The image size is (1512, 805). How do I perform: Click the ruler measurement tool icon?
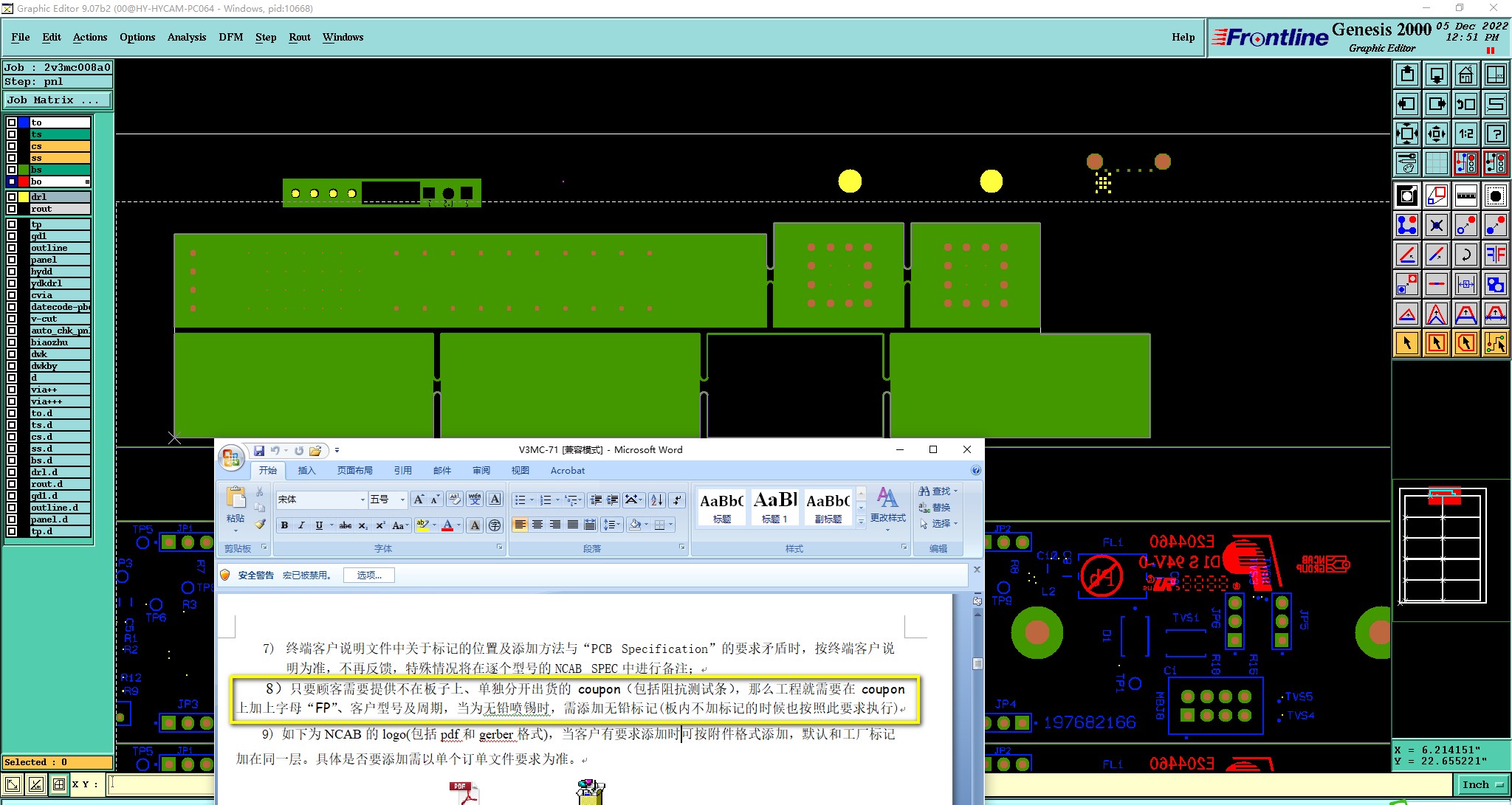1465,196
